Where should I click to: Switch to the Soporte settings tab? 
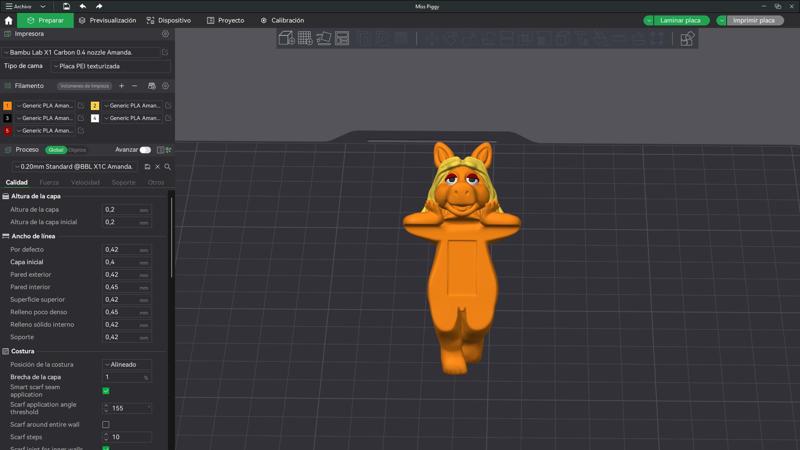pyautogui.click(x=123, y=182)
